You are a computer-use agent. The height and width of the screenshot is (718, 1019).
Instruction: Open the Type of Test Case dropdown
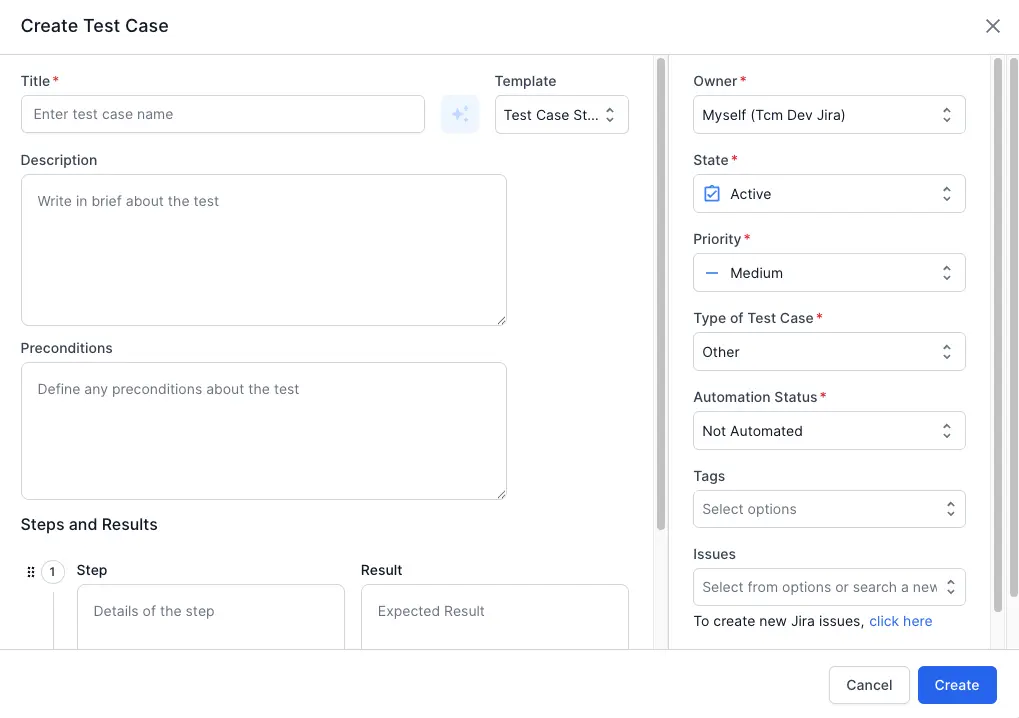[828, 351]
